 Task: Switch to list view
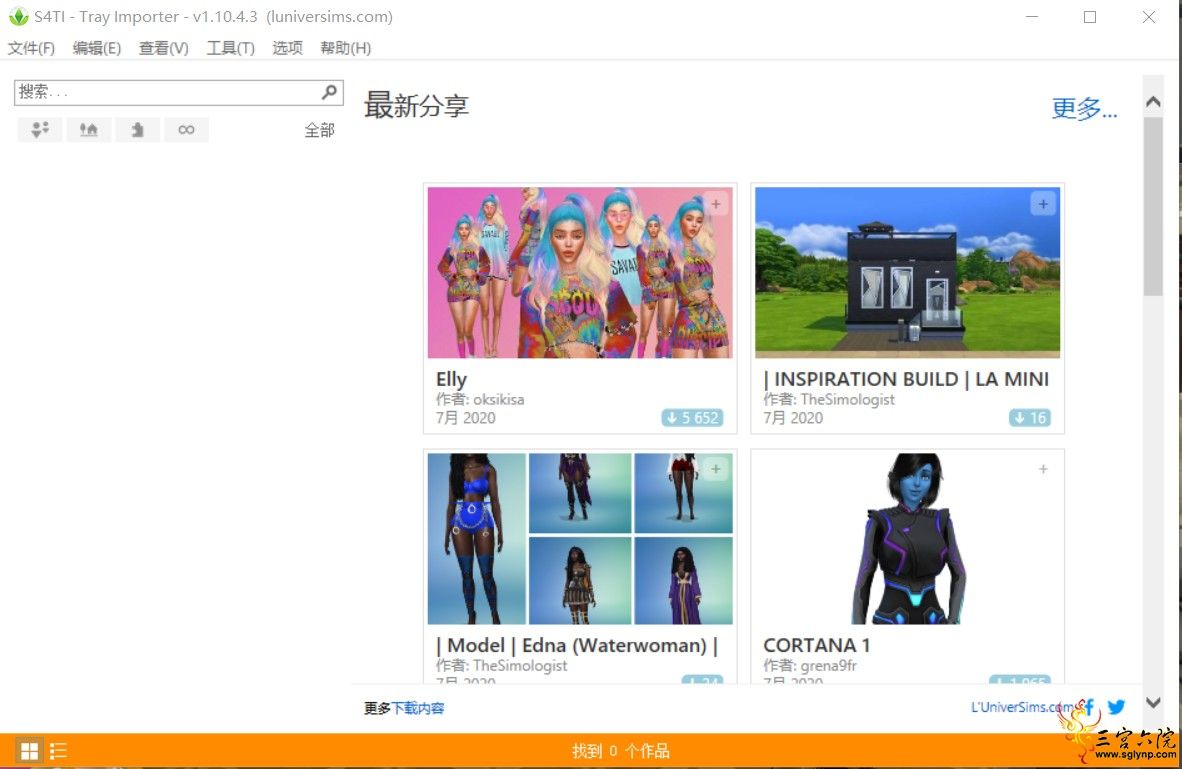59,751
